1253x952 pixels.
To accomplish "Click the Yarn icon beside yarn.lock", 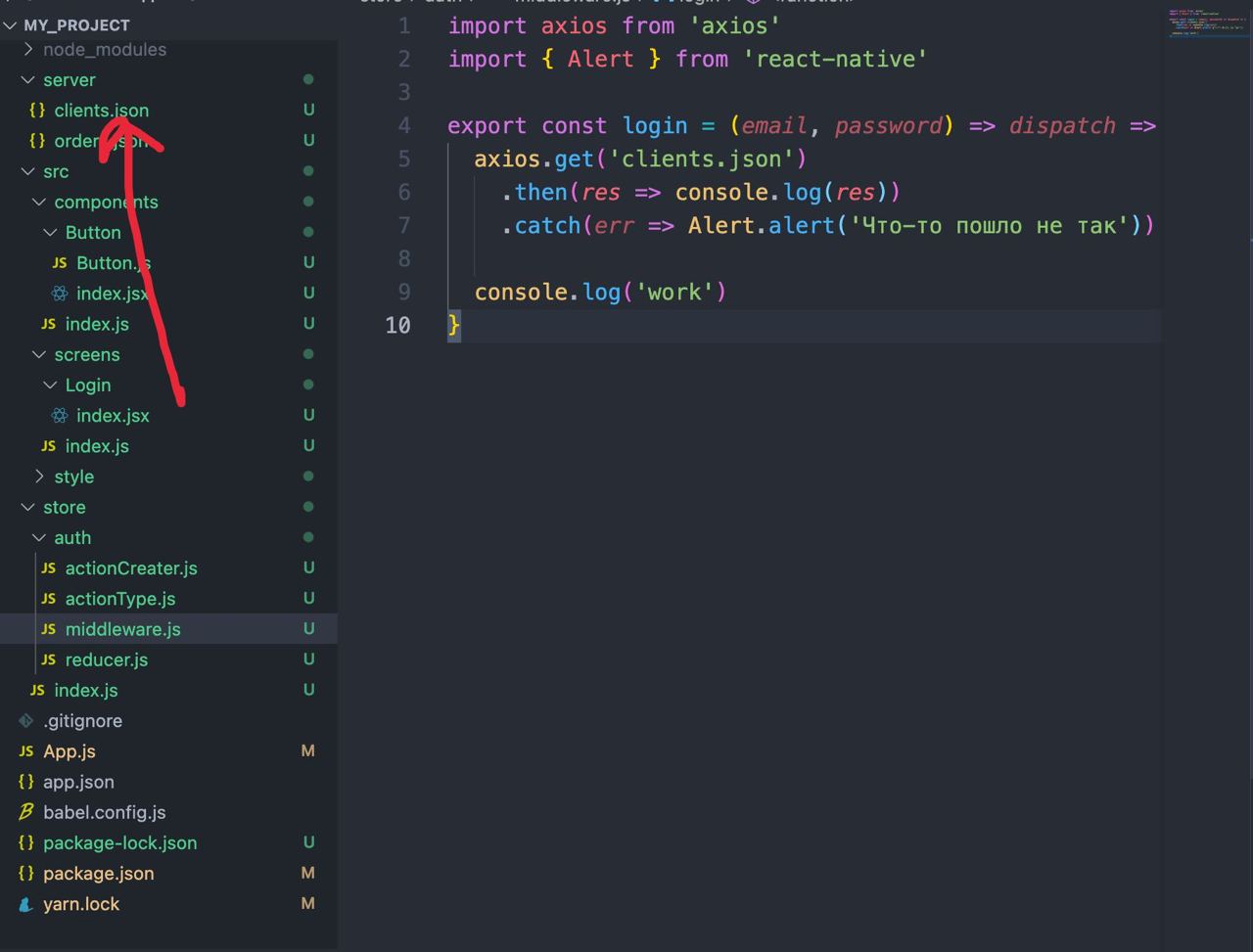I will pyautogui.click(x=26, y=904).
